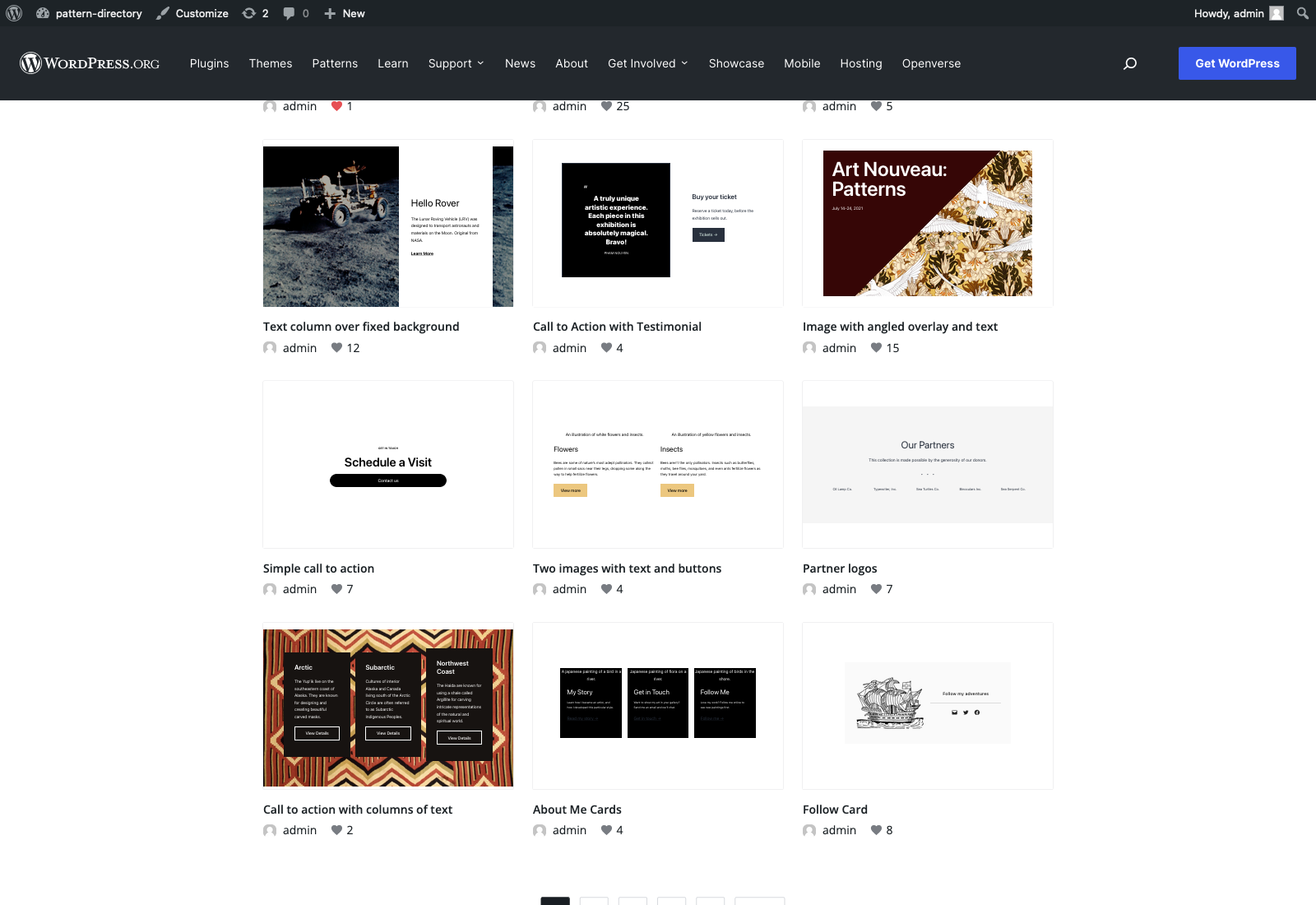Open Partner logos title link
The height and width of the screenshot is (905, 1316).
[840, 569]
